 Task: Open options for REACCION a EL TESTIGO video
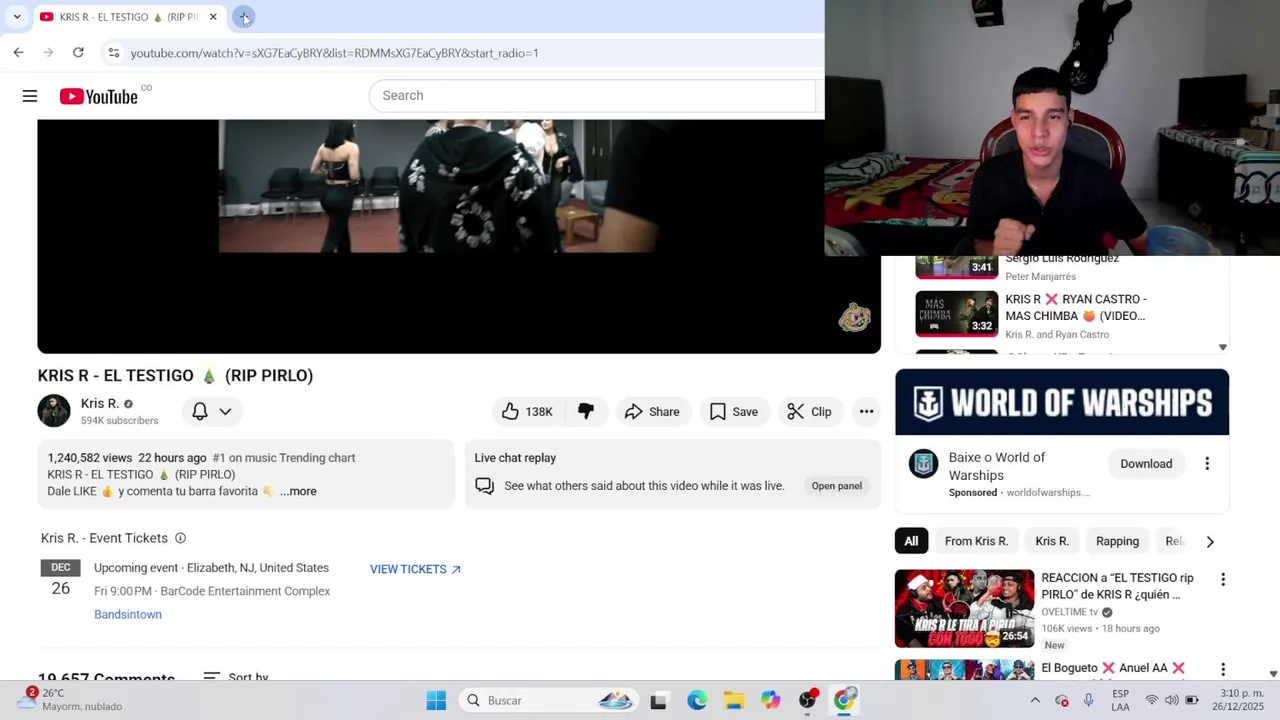1222,579
